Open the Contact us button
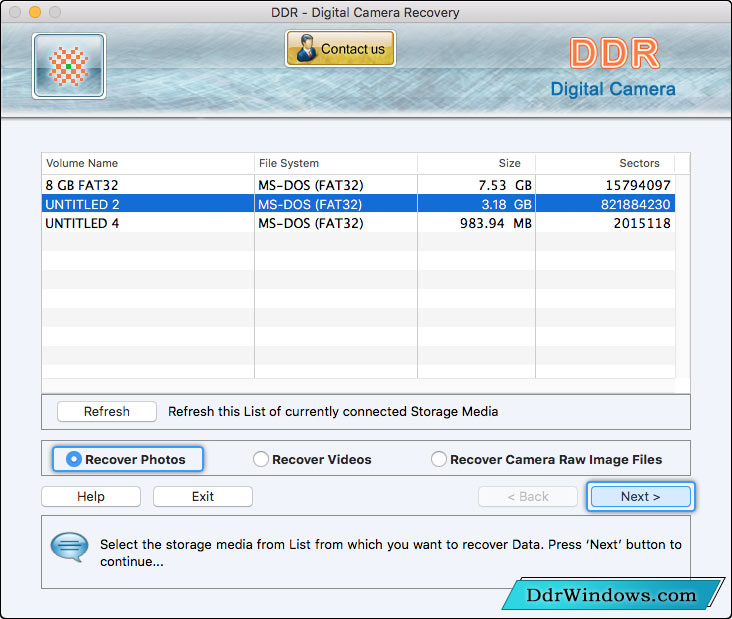The image size is (732, 619). click(x=340, y=49)
